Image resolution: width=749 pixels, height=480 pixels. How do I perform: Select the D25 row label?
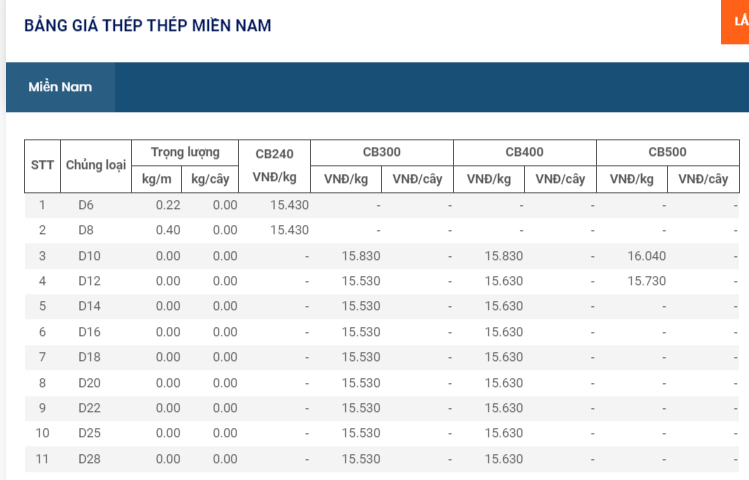pos(89,433)
